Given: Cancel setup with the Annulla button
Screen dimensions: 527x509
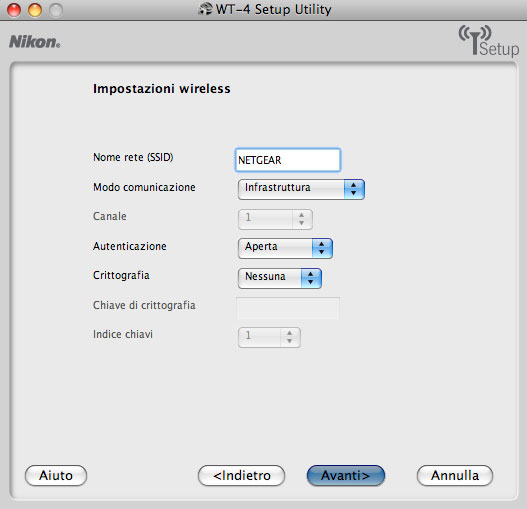Looking at the screenshot, I should point(455,475).
